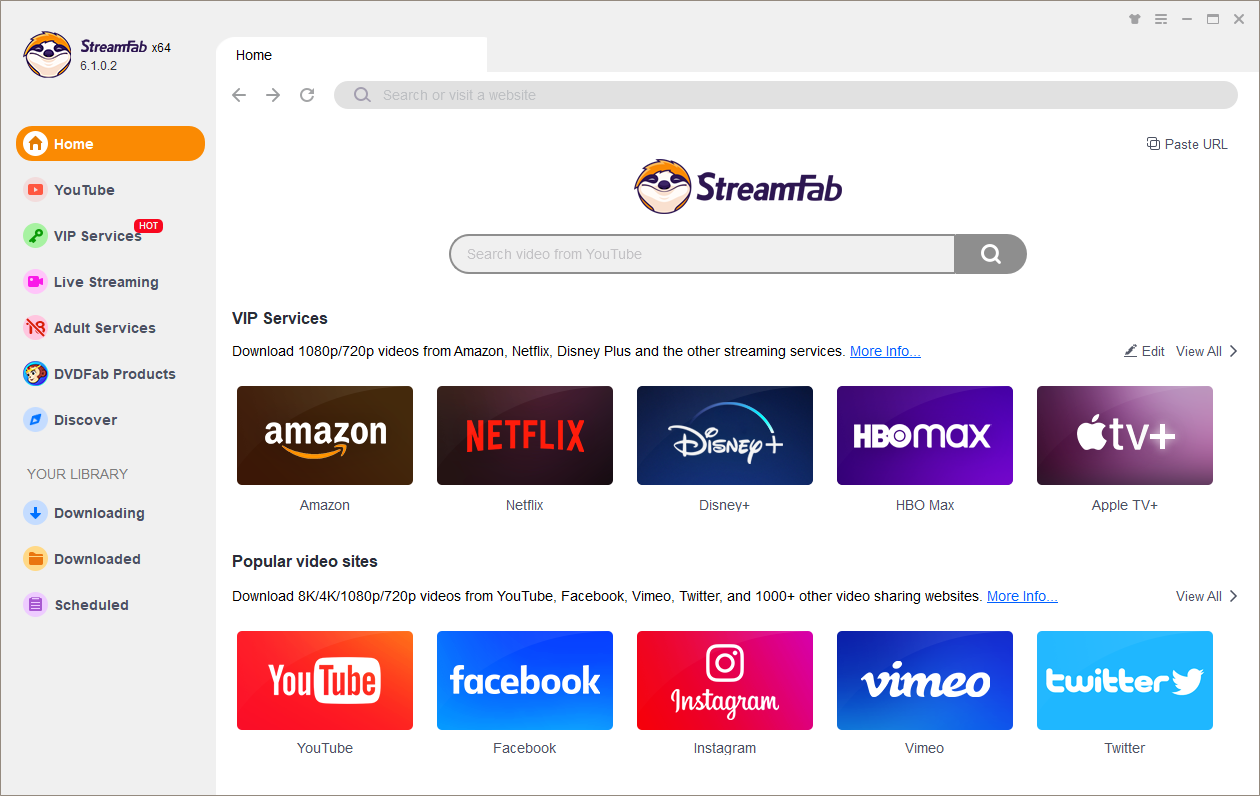
Task: Open the More Info link under Popular video sites
Action: (1022, 596)
